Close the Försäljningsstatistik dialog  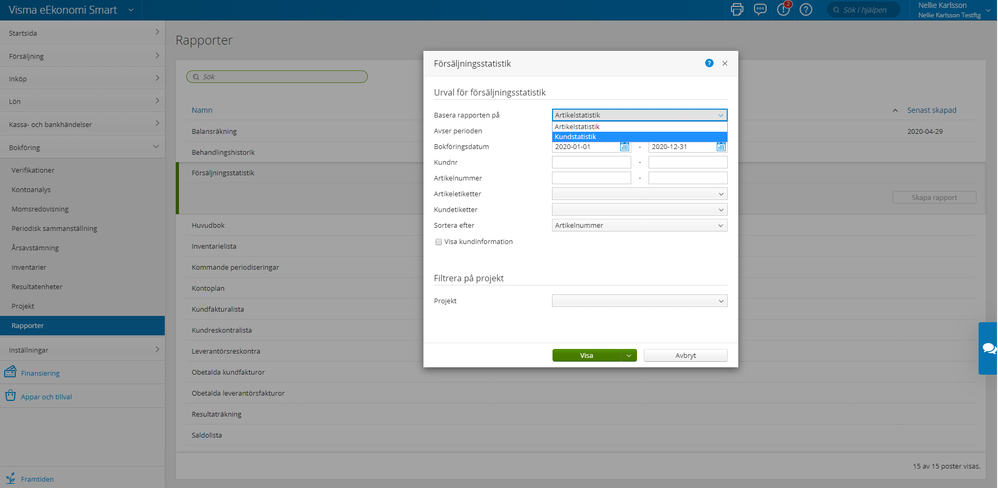tap(724, 64)
